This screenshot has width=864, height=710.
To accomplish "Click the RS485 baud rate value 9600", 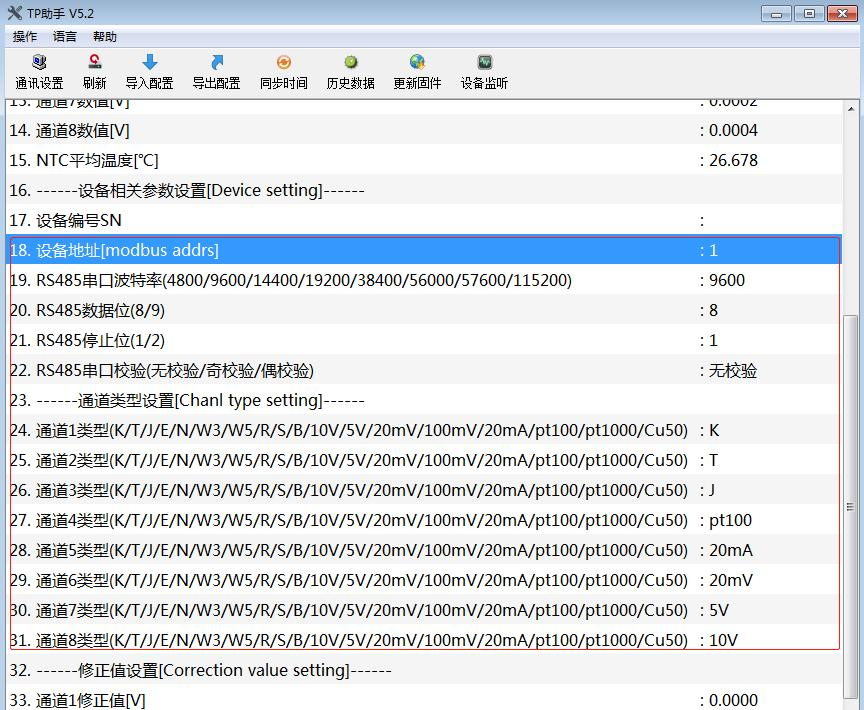I will [727, 280].
